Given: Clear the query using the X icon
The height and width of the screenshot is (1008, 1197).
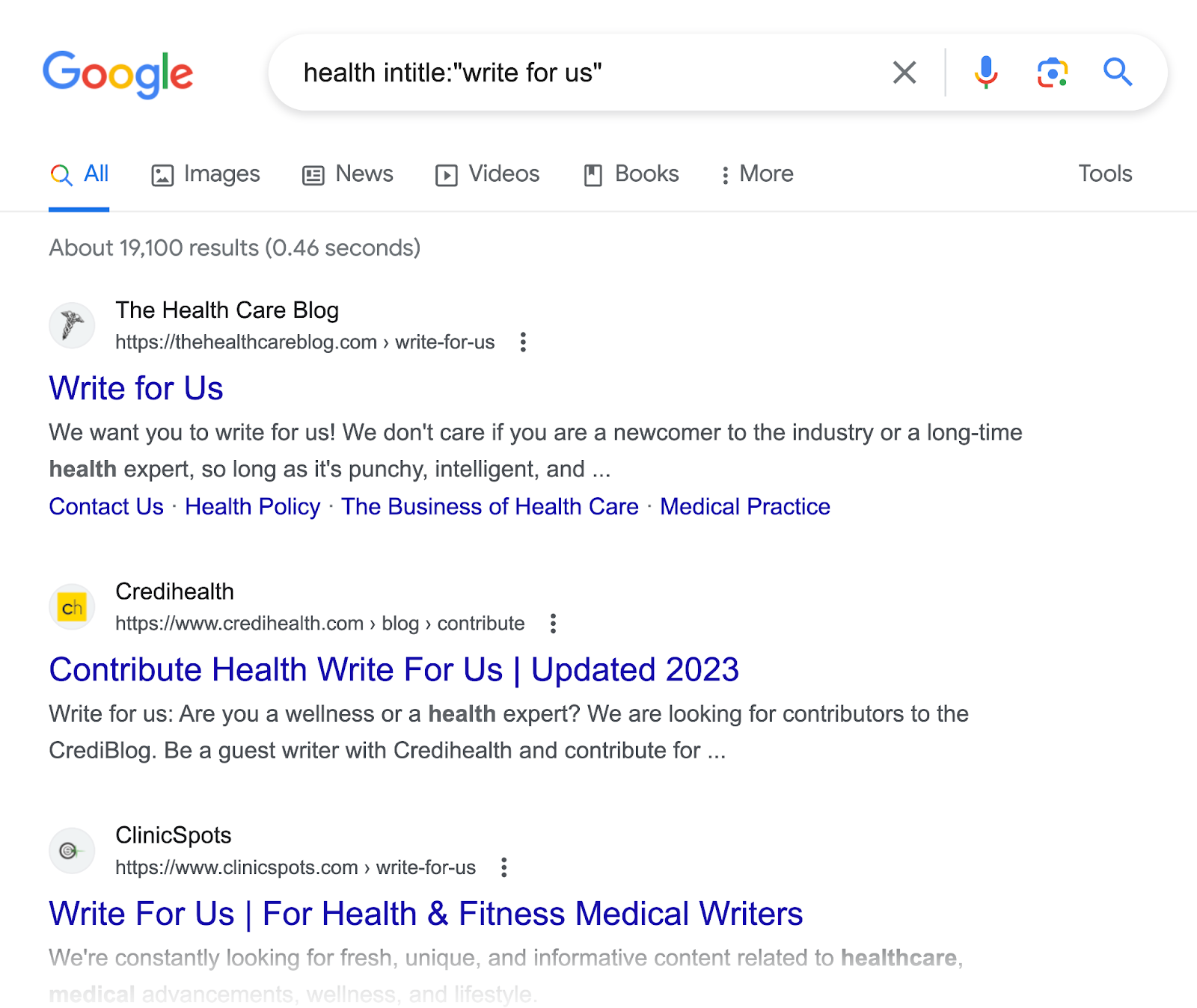Looking at the screenshot, I should point(904,73).
